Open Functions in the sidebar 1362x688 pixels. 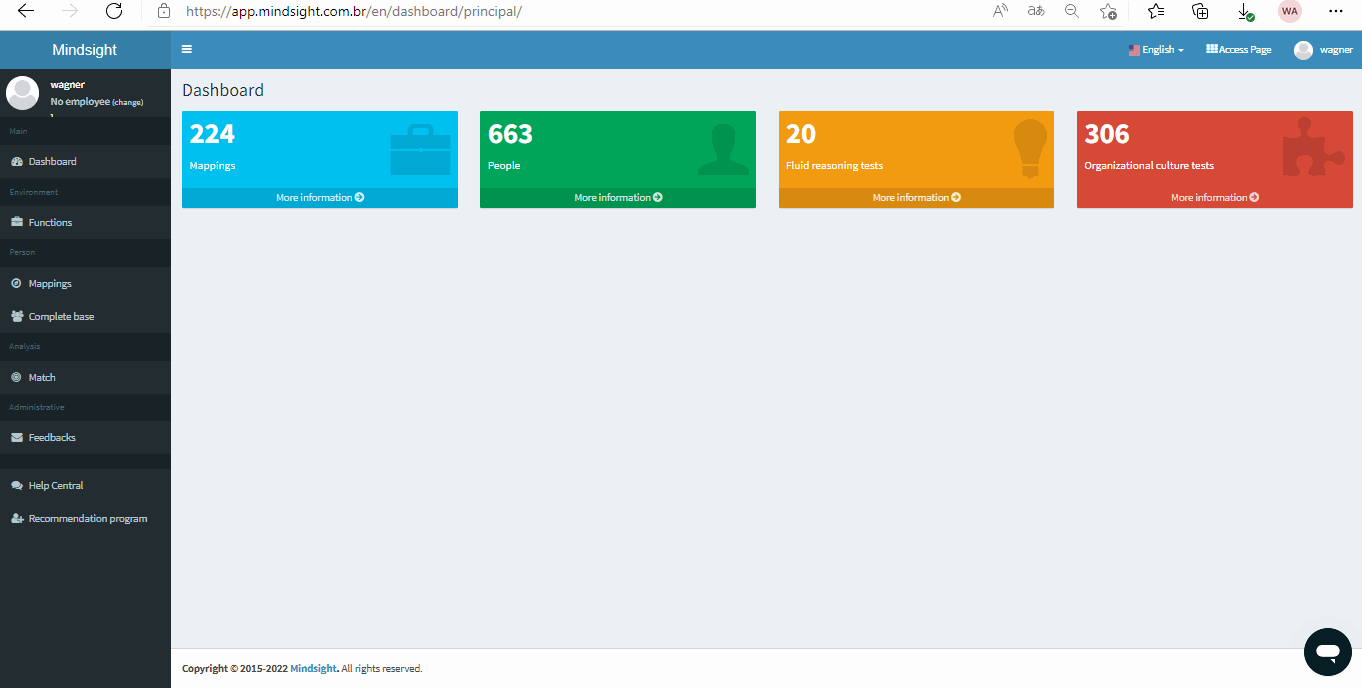[x=85, y=222]
